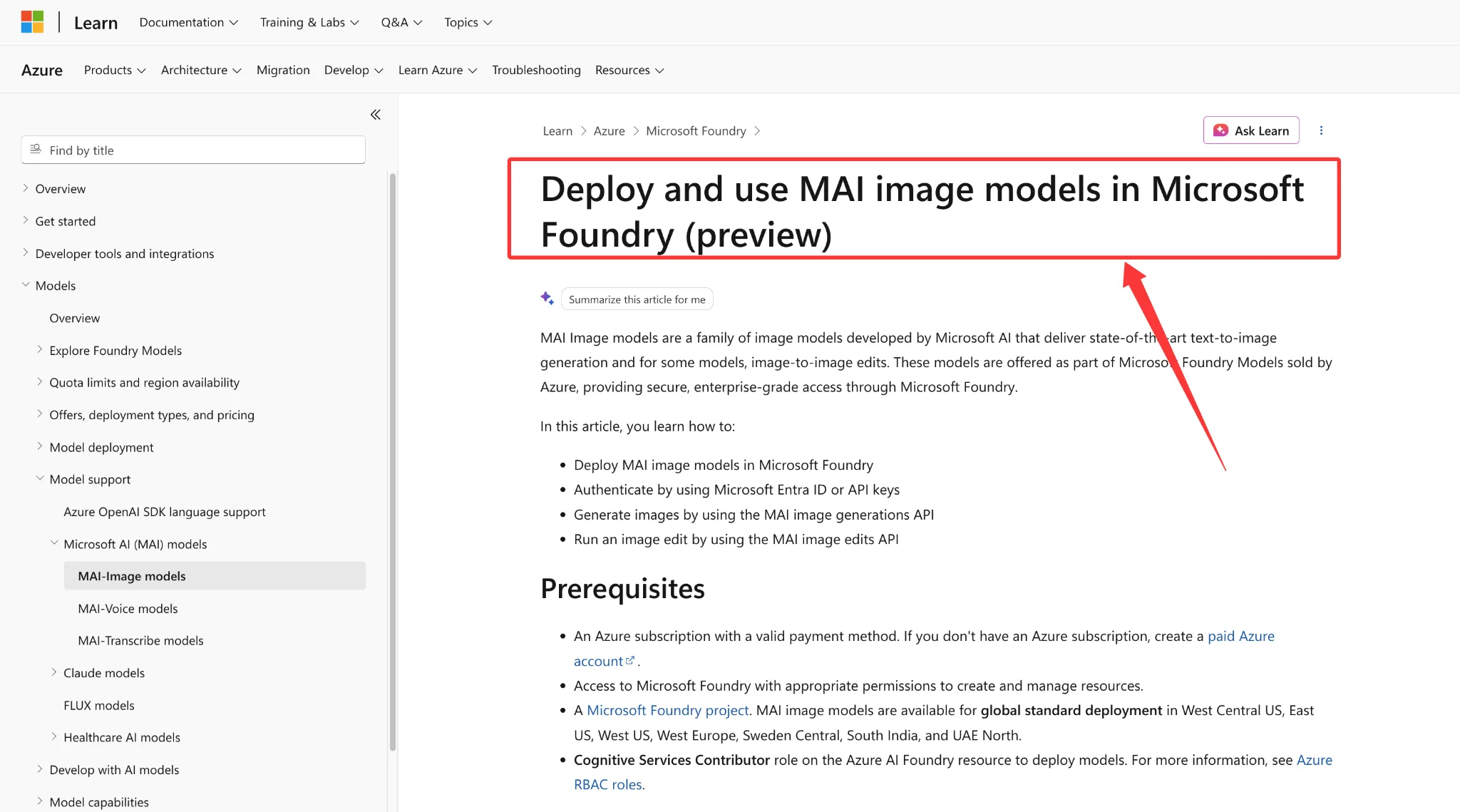Collapse the Microsoft AI (MAI) models node

[x=54, y=544]
